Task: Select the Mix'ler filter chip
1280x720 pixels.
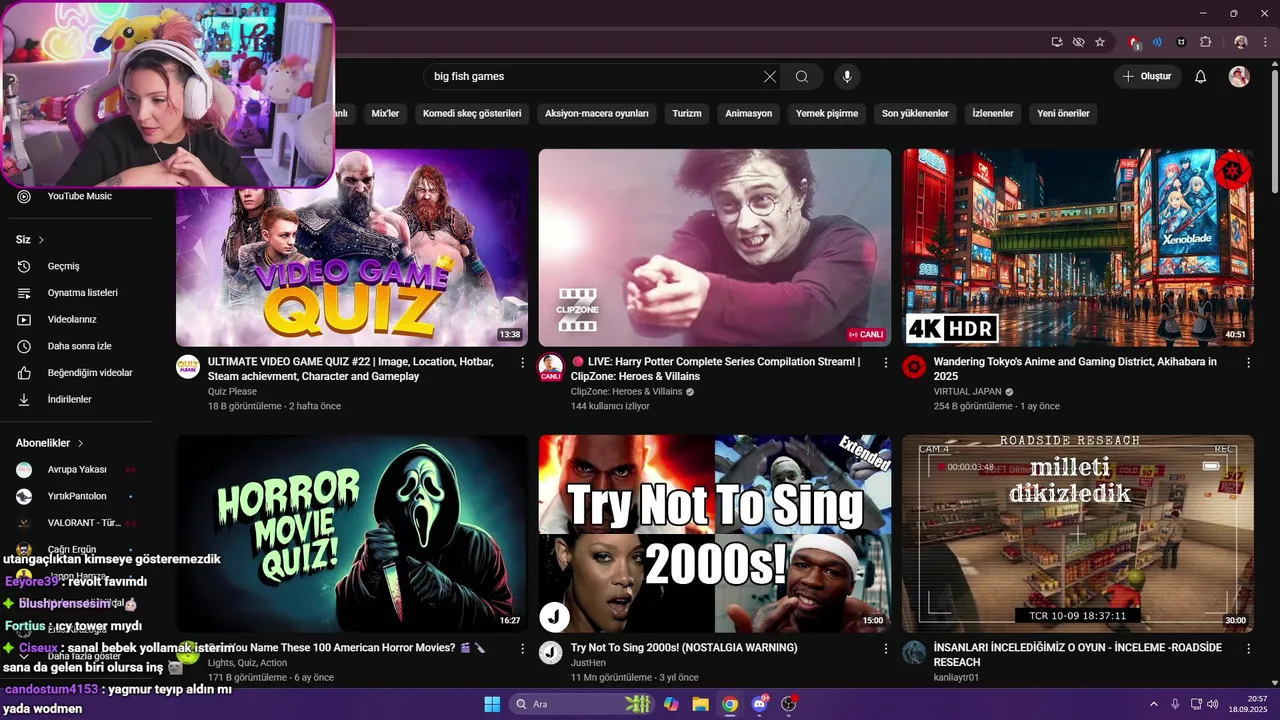Action: 385,113
